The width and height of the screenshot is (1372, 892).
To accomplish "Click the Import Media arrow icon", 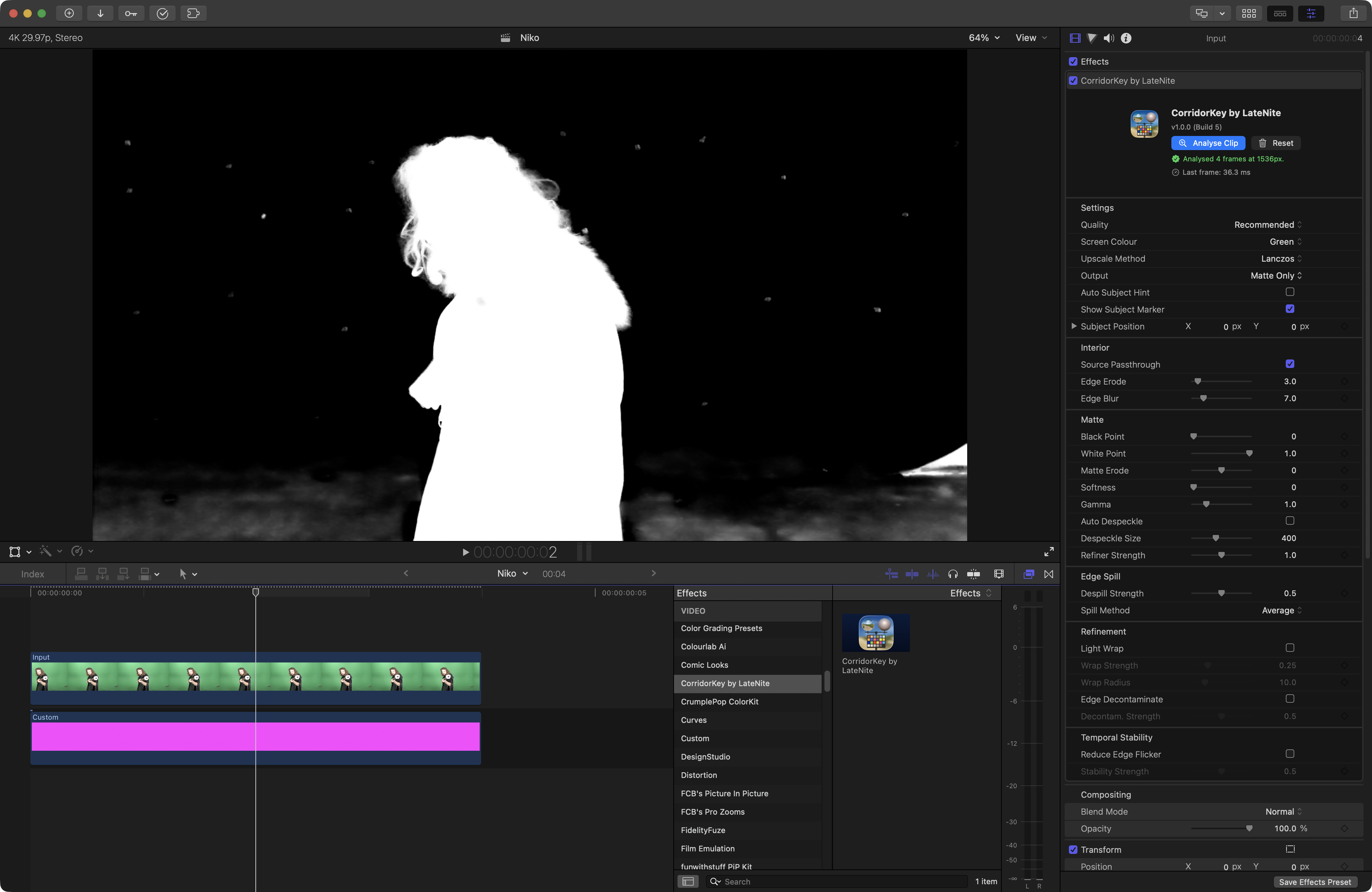I will (100, 13).
